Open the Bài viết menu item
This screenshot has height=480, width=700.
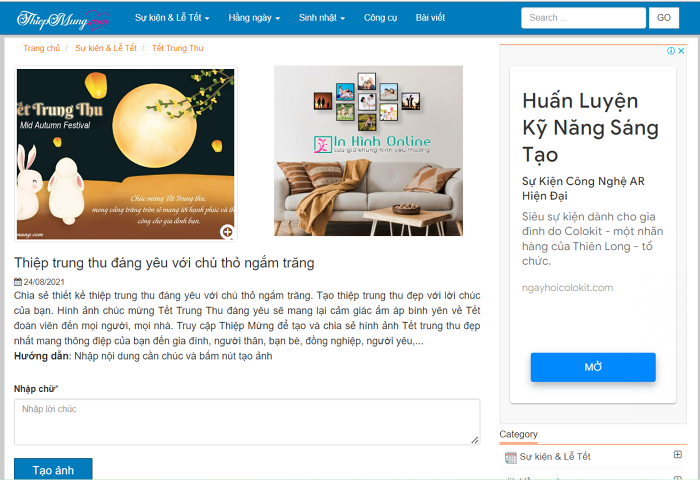pyautogui.click(x=430, y=18)
